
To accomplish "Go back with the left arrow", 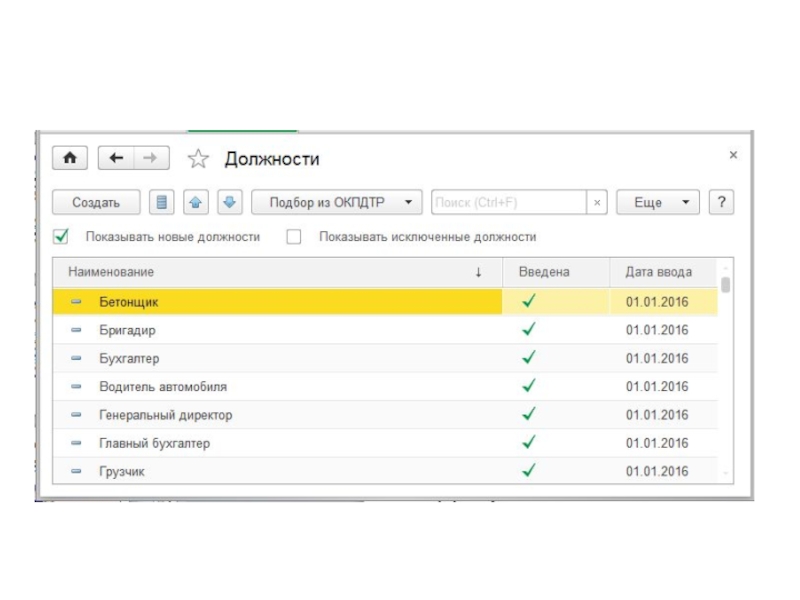I will 116,158.
